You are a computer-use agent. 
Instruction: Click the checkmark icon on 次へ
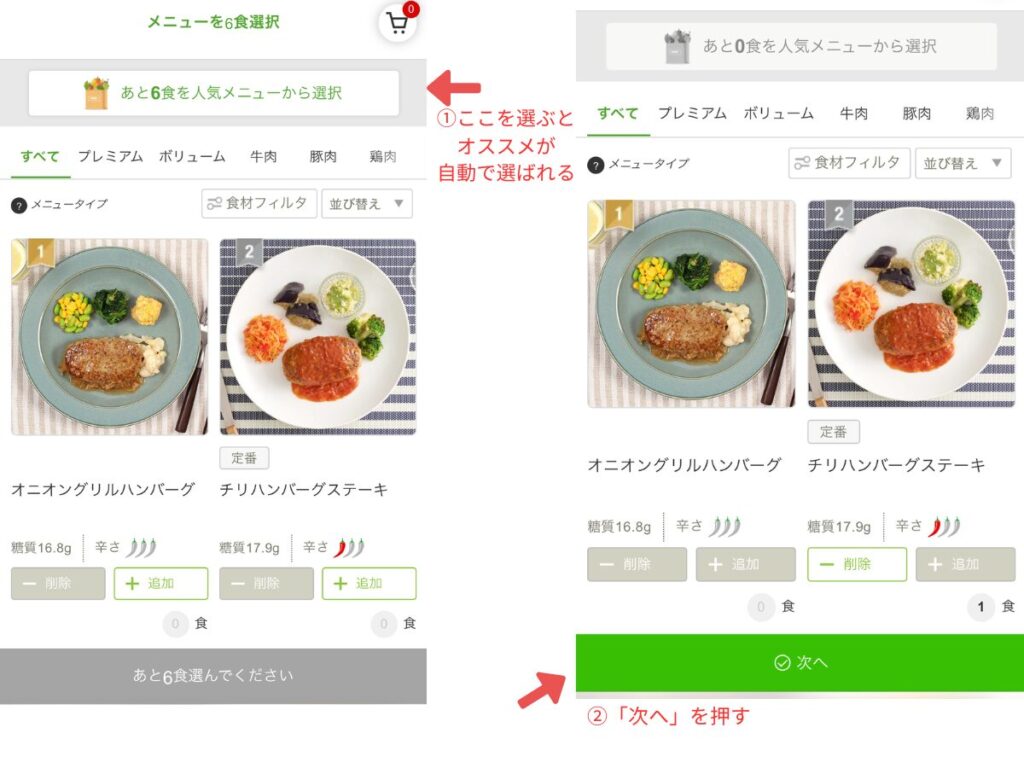click(782, 663)
